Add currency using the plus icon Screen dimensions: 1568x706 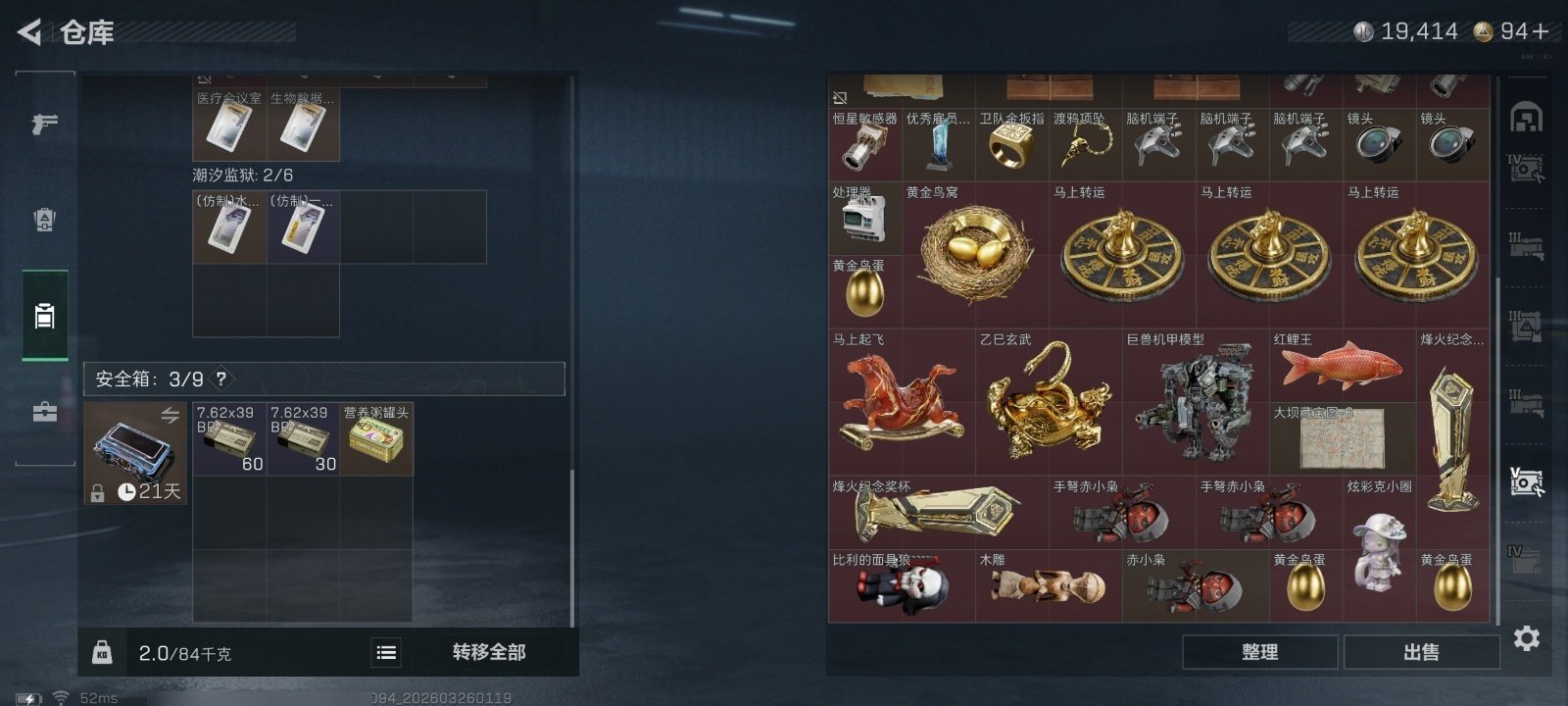[1541, 31]
